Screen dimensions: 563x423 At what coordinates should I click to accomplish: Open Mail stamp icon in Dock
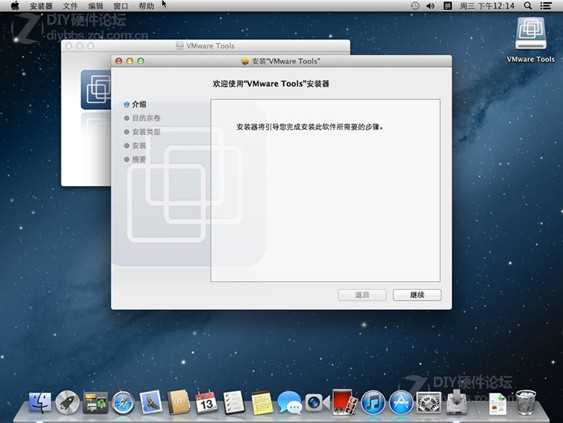point(151,402)
